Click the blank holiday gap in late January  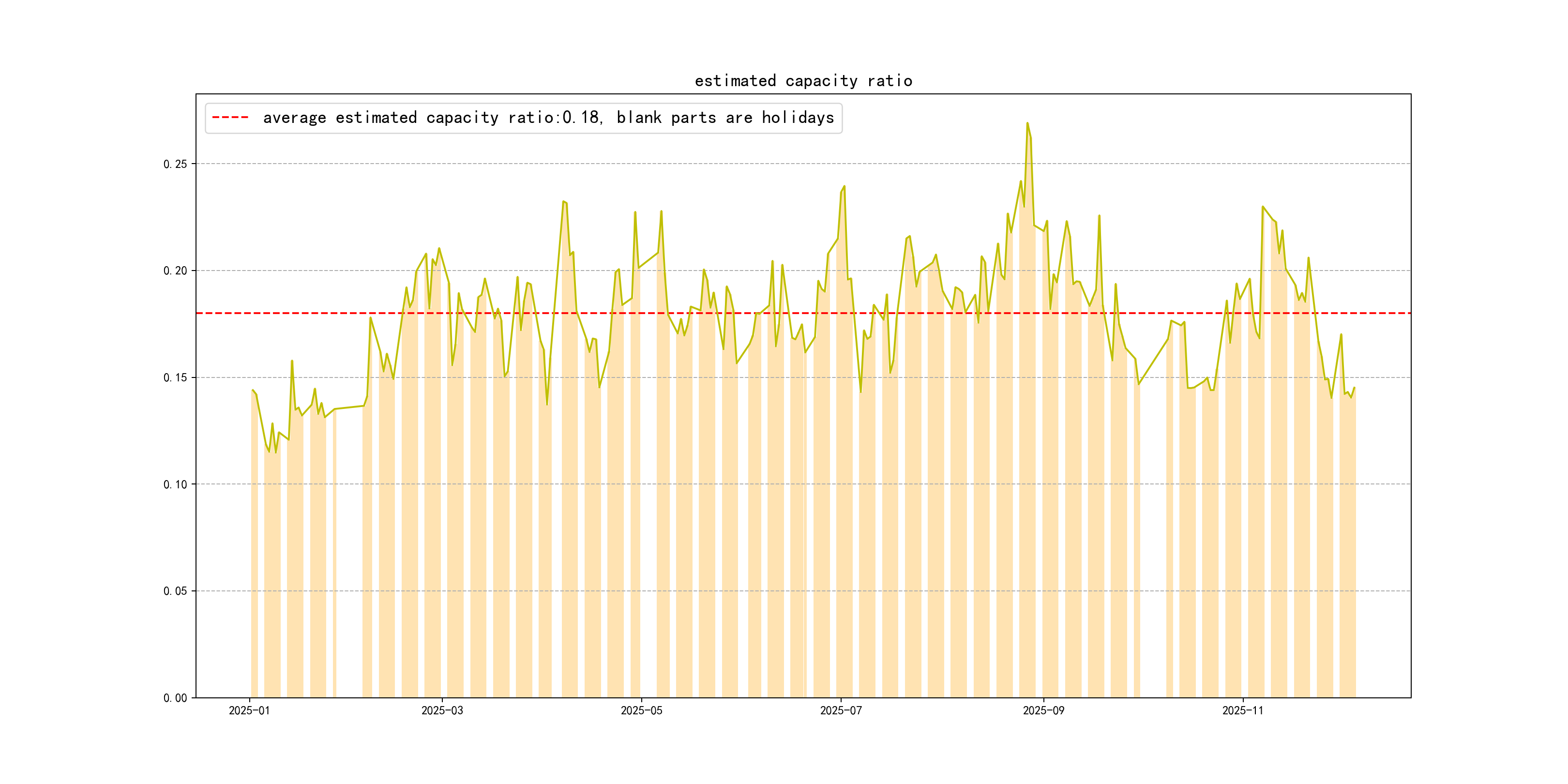point(349,548)
